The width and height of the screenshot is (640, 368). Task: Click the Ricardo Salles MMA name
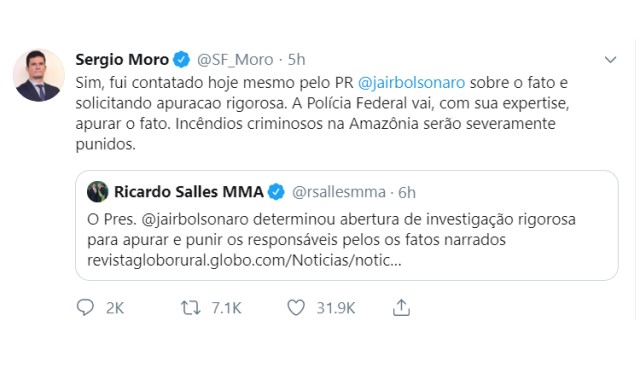click(189, 192)
